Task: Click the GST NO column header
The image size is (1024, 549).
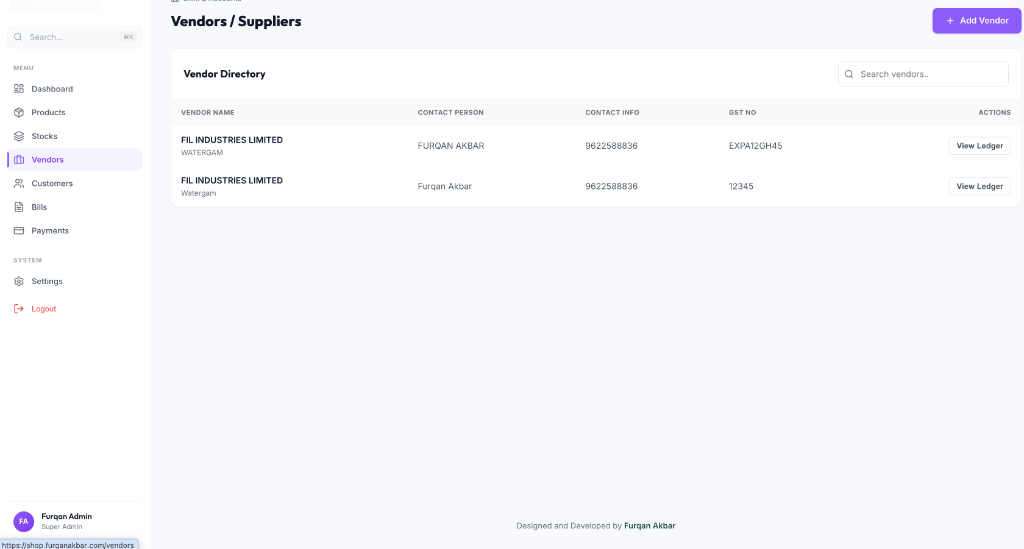Action: [743, 112]
